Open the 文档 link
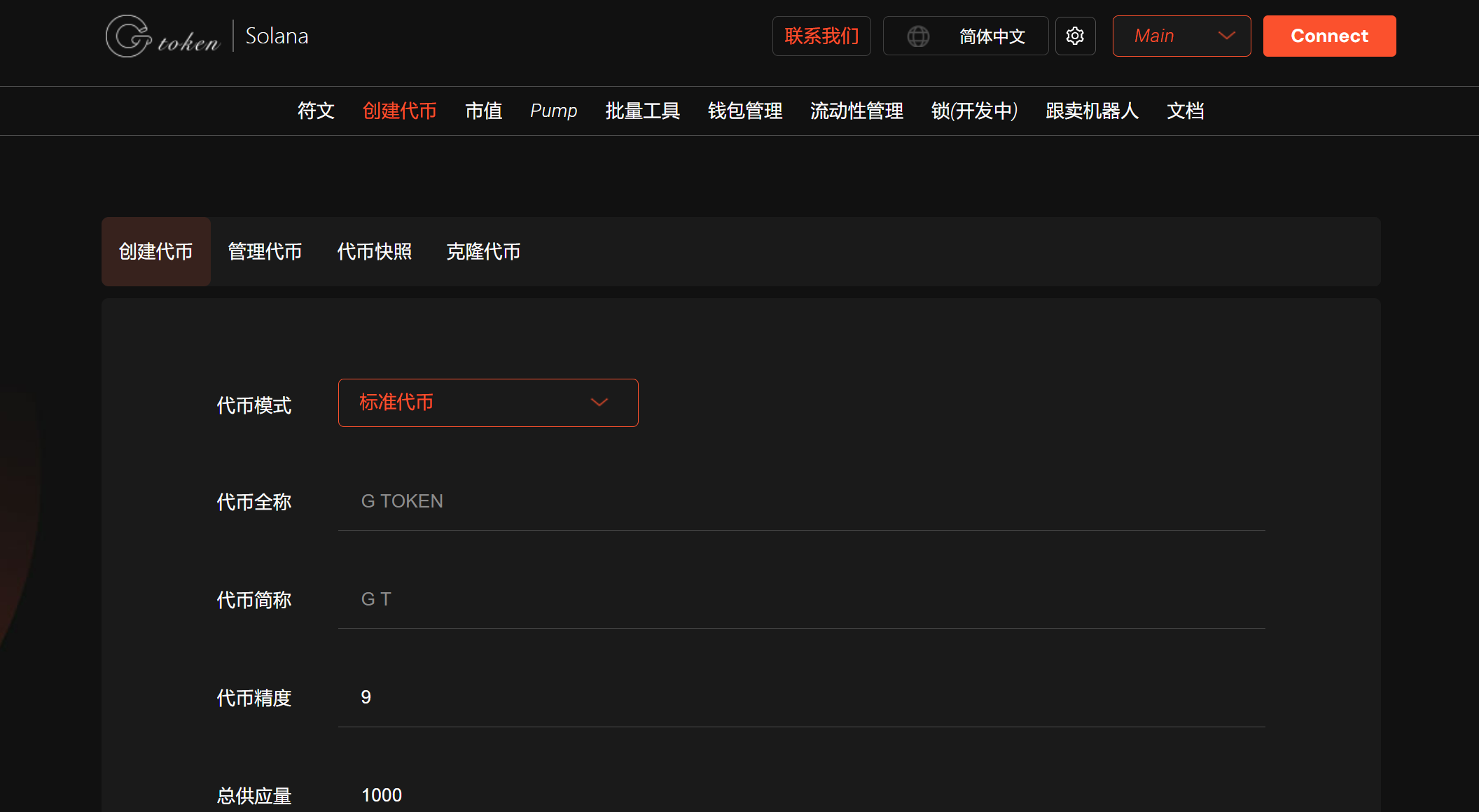This screenshot has width=1479, height=812. tap(1185, 111)
